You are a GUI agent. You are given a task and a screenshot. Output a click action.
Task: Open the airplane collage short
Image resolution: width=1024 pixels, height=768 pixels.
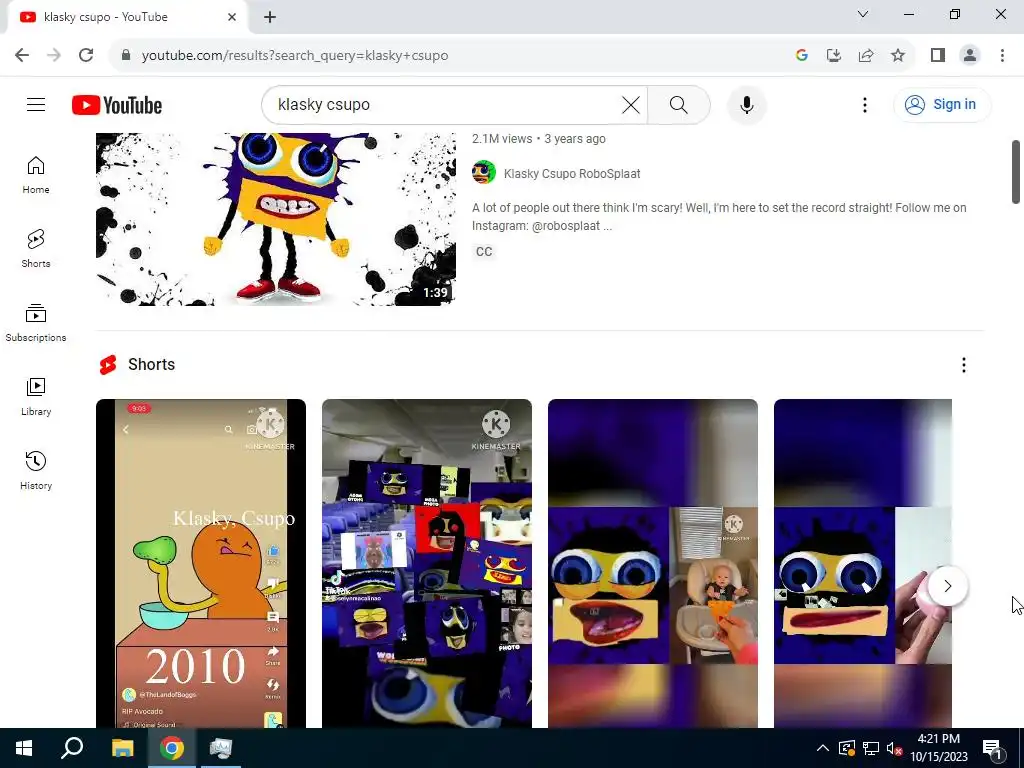pos(426,564)
